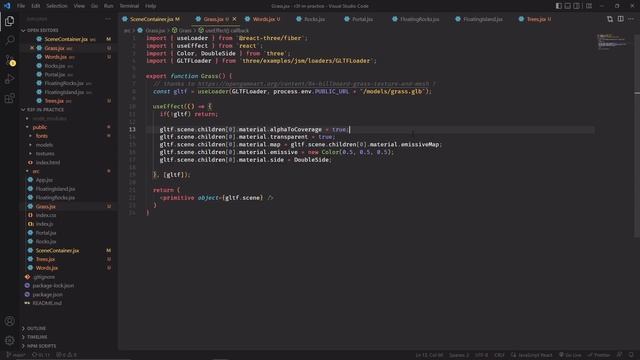The width and height of the screenshot is (640, 360).
Task: Expand the textures folder
Action: (x=45, y=153)
